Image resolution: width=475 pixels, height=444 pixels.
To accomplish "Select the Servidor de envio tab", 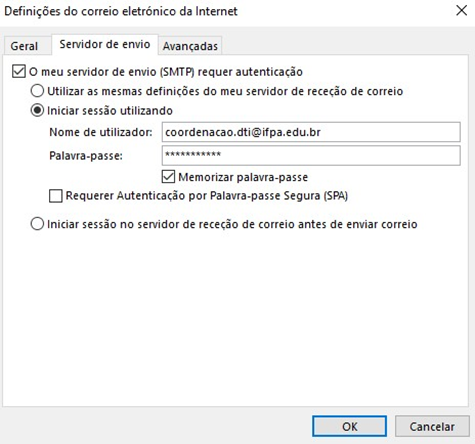I will 105,44.
